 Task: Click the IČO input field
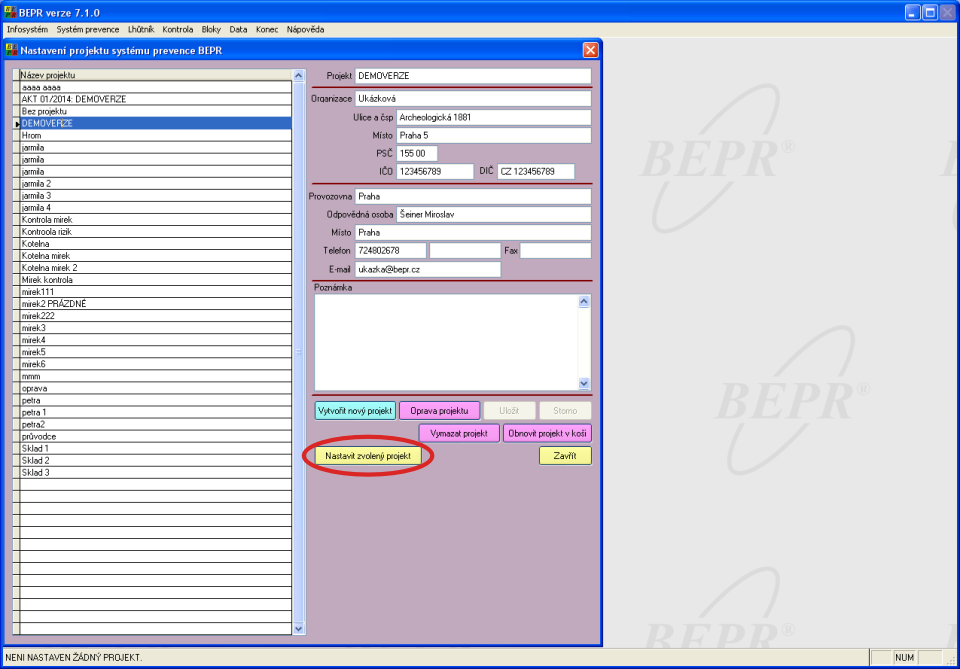[x=435, y=172]
